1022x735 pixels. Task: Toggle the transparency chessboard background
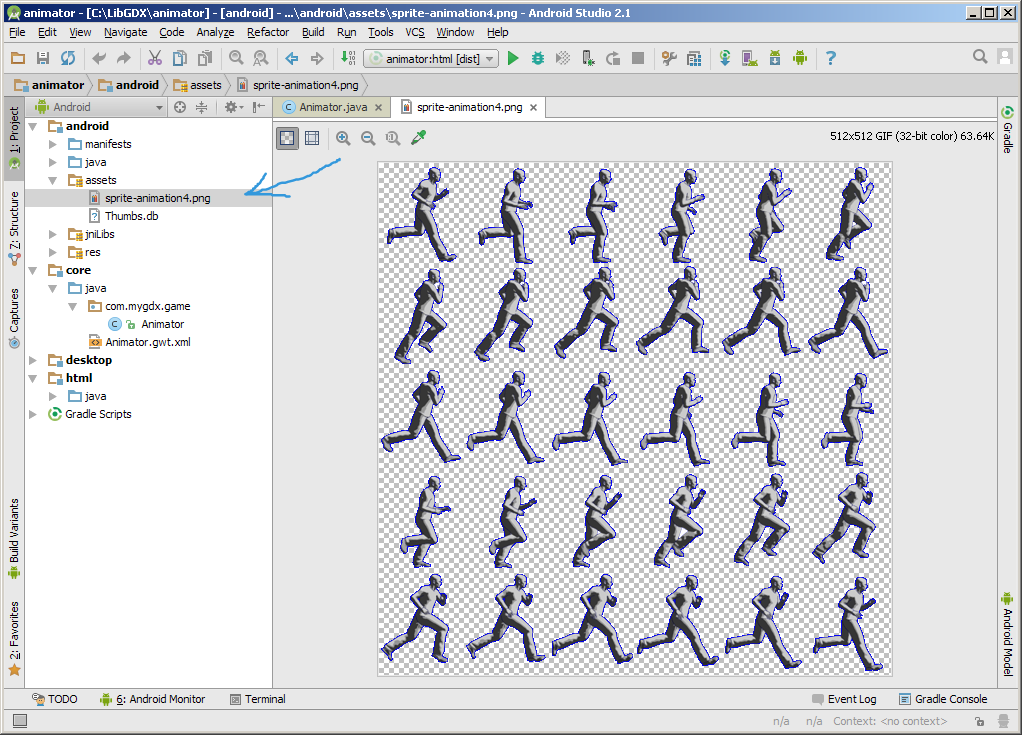[287, 138]
